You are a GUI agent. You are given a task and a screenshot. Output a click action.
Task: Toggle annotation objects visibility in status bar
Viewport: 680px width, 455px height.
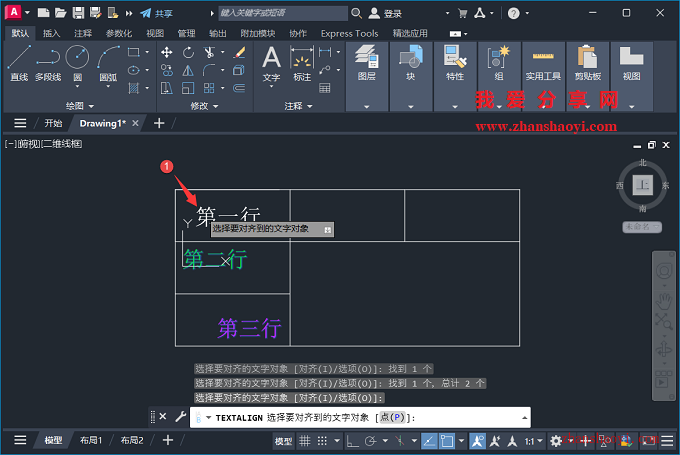click(x=477, y=441)
